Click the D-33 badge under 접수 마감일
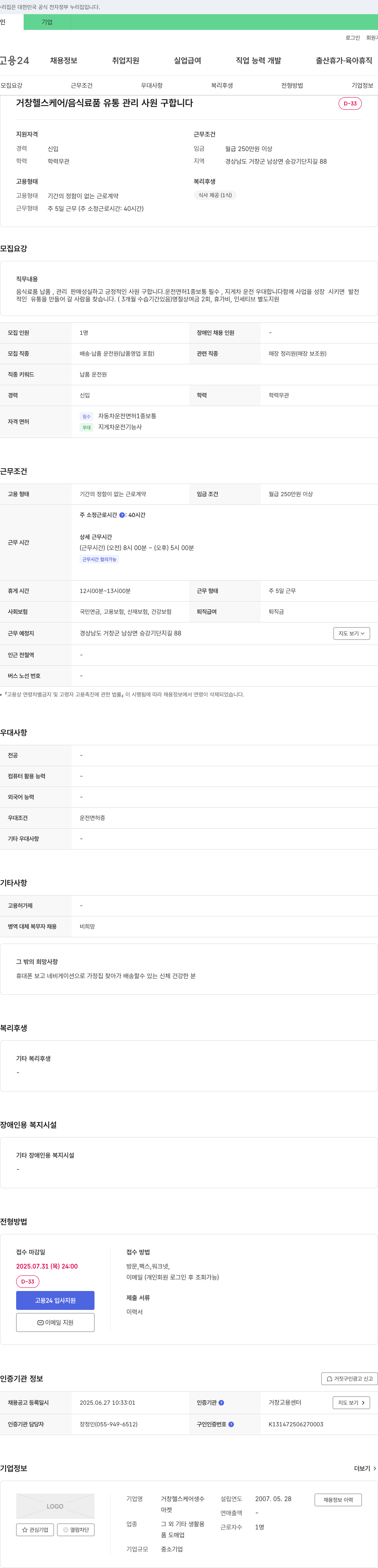This screenshot has width=378, height=1568. click(28, 1281)
